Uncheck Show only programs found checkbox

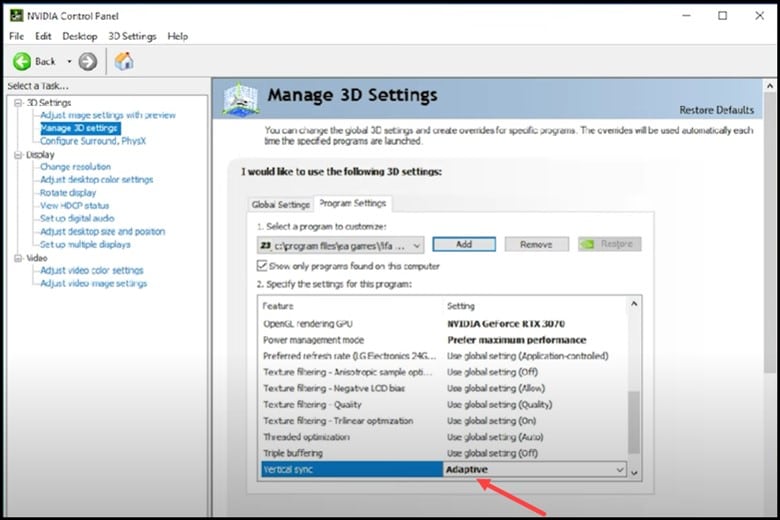click(262, 266)
